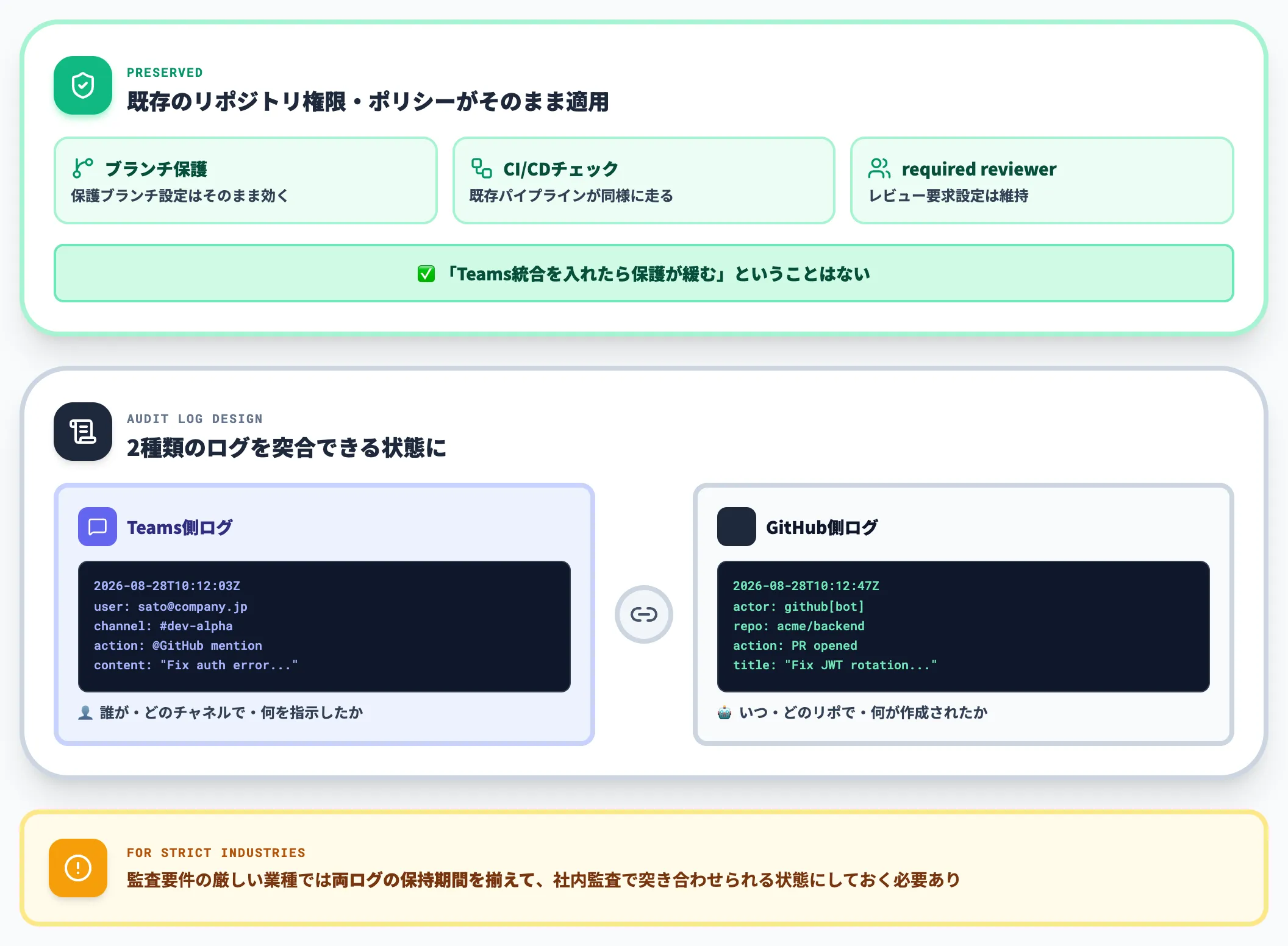Select the CI/CDチェック card
This screenshot has width=1288, height=946.
pyautogui.click(x=643, y=180)
